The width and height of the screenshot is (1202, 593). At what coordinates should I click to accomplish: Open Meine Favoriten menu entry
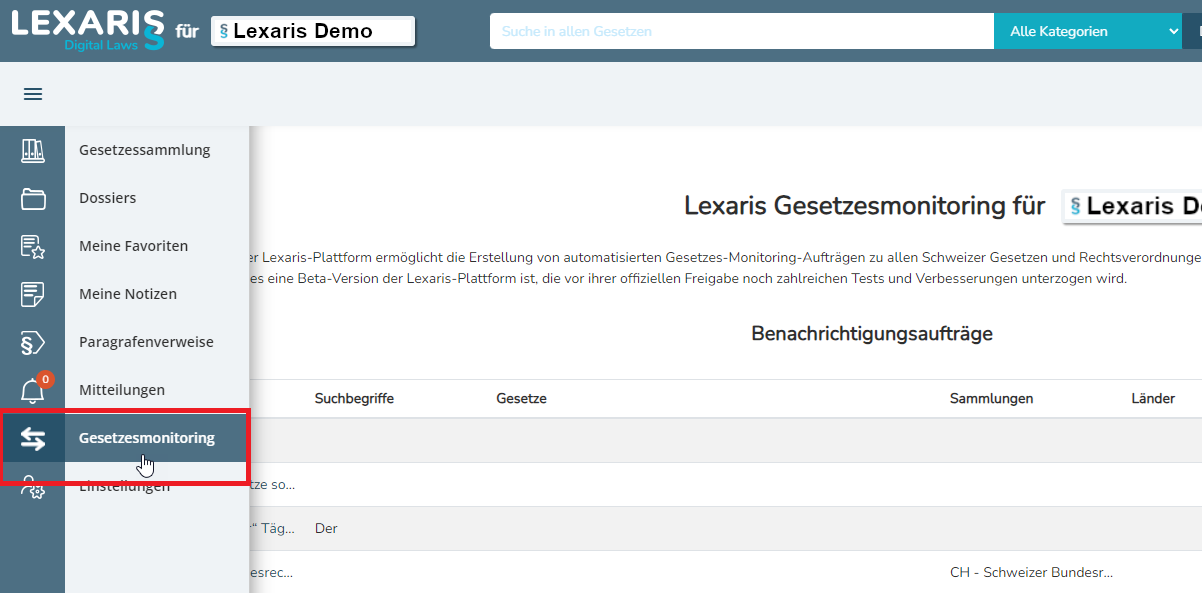[x=134, y=246]
